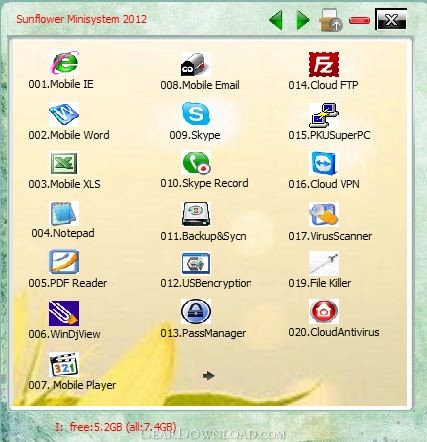Click the '004.Notepad' label
The image size is (427, 442).
63,233
